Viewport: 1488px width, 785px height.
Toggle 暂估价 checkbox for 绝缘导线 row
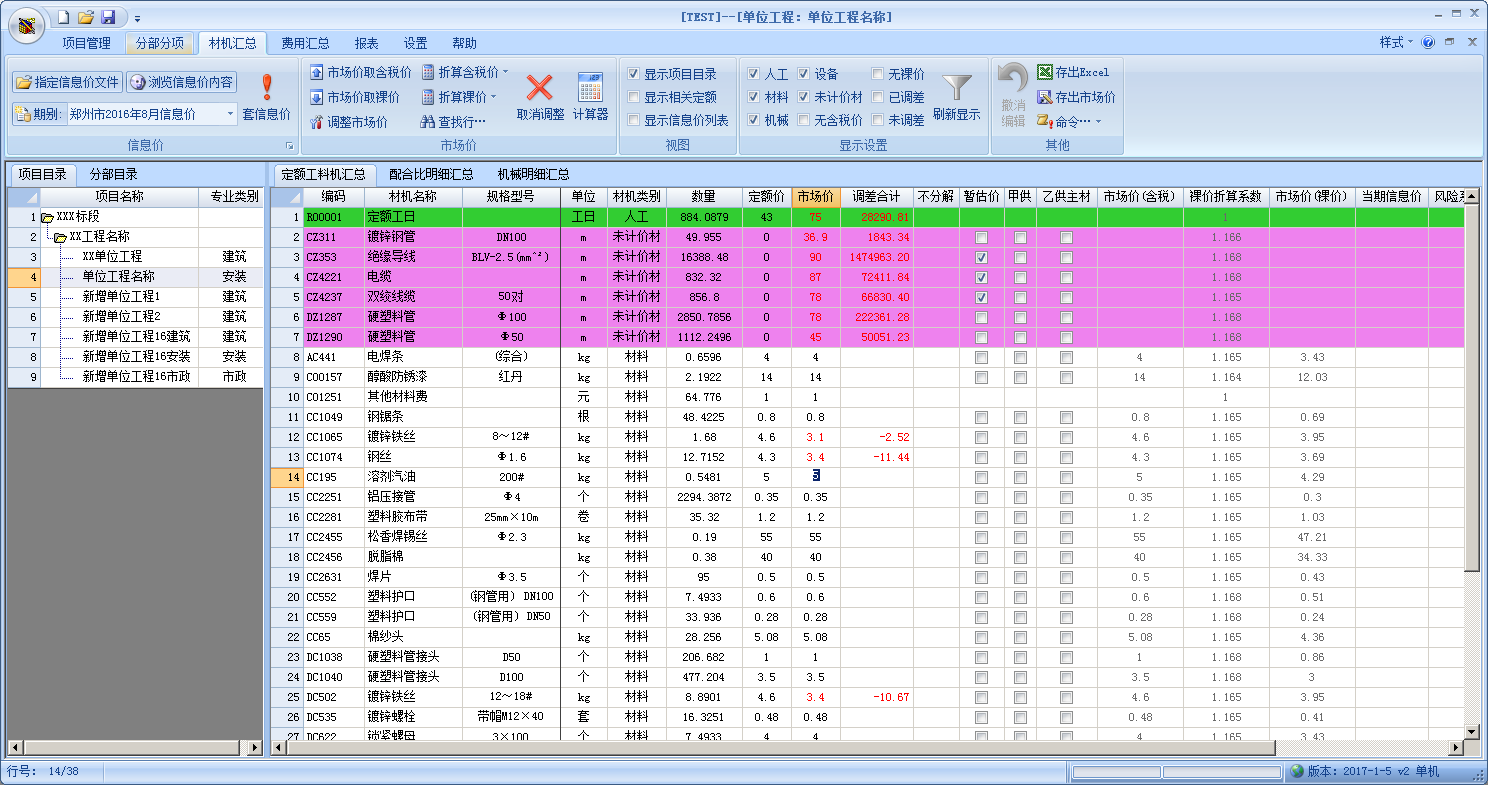[x=981, y=257]
